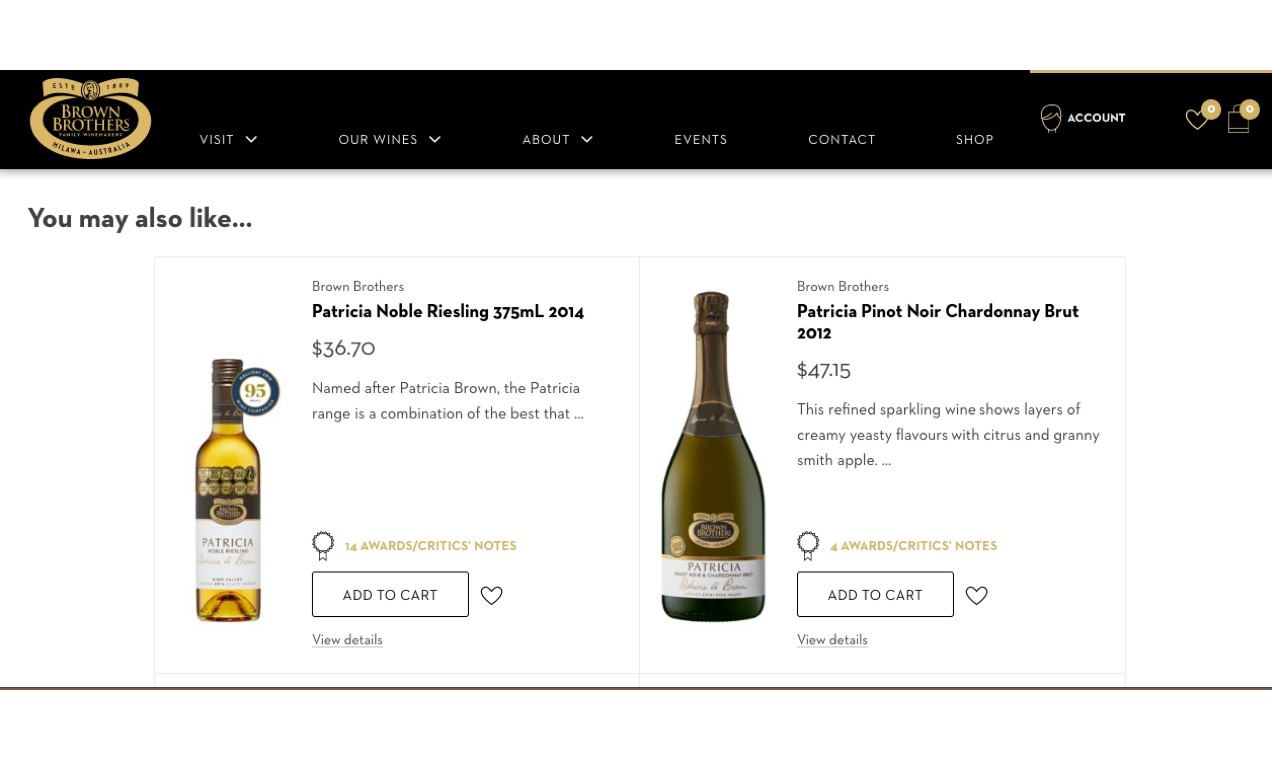The height and width of the screenshot is (760, 1272).
Task: Expand the Our Wines dropdown
Action: (389, 140)
